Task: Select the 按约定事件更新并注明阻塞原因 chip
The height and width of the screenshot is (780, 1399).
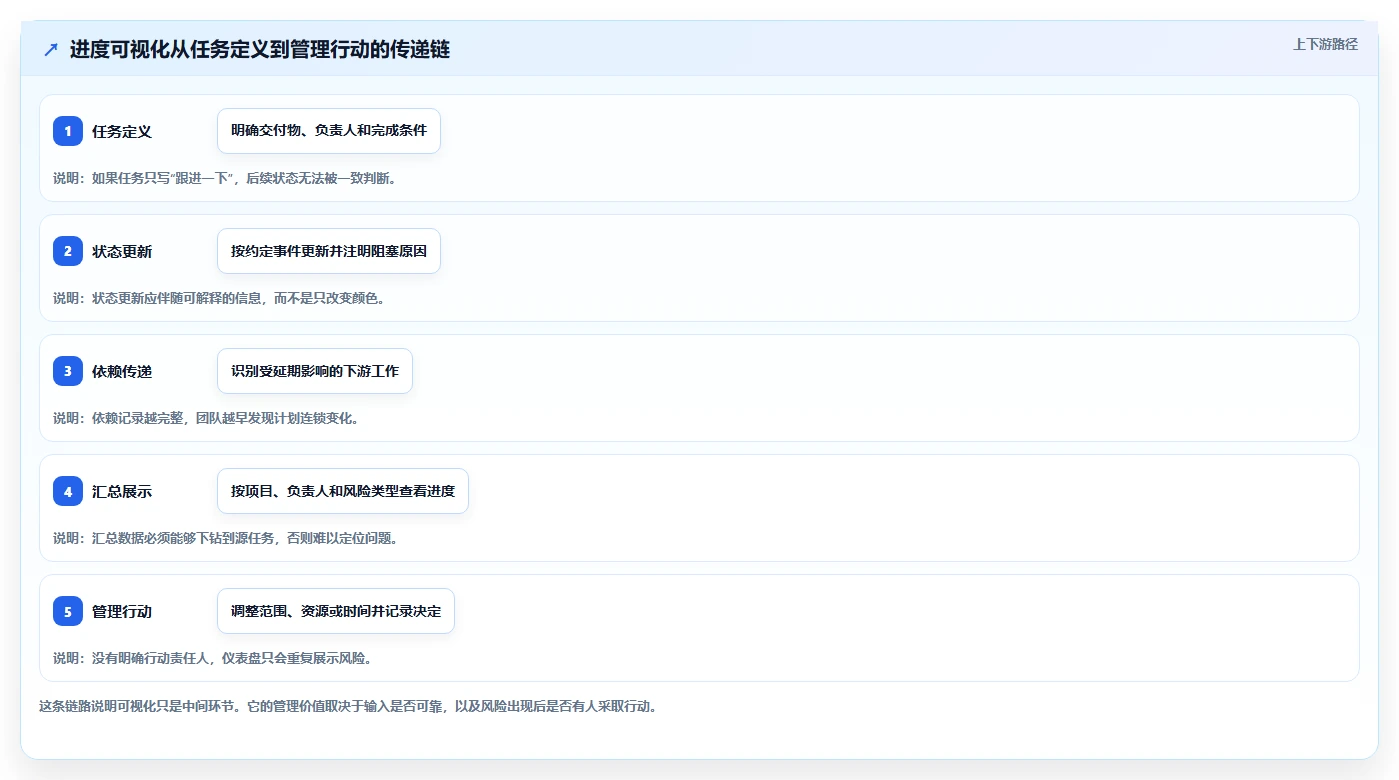Action: tap(329, 251)
